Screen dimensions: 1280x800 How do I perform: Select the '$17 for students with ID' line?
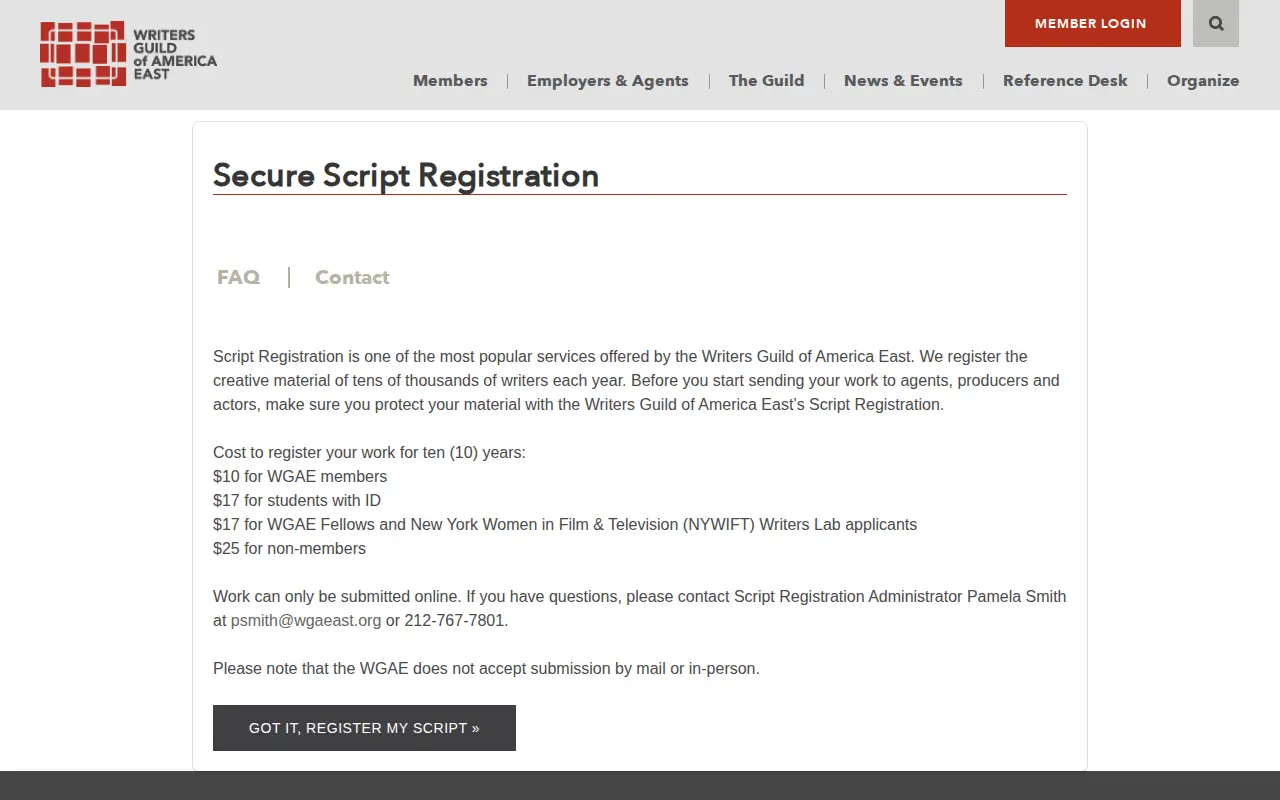click(297, 500)
